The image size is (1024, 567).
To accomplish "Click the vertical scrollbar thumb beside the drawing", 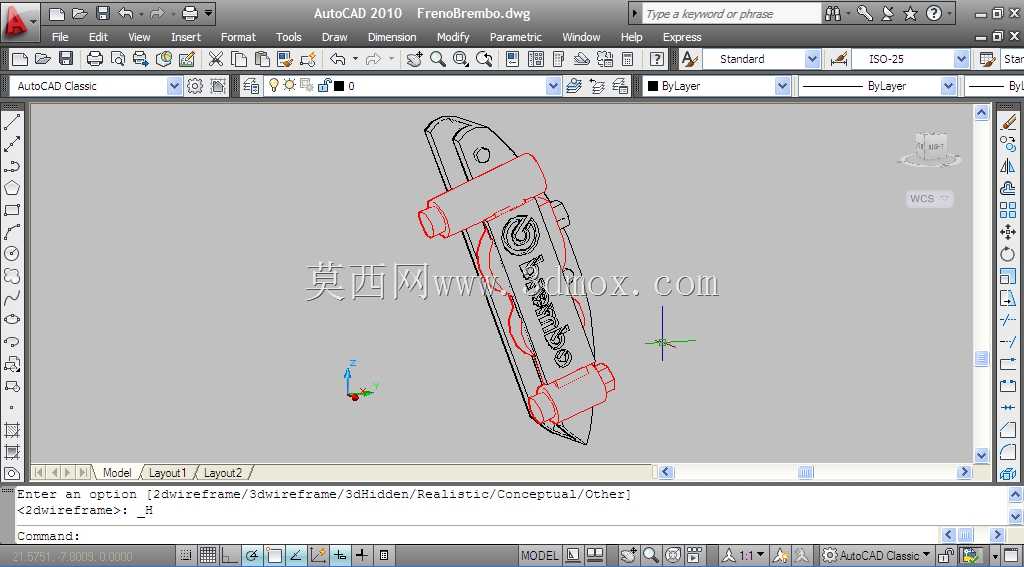I will tap(982, 358).
